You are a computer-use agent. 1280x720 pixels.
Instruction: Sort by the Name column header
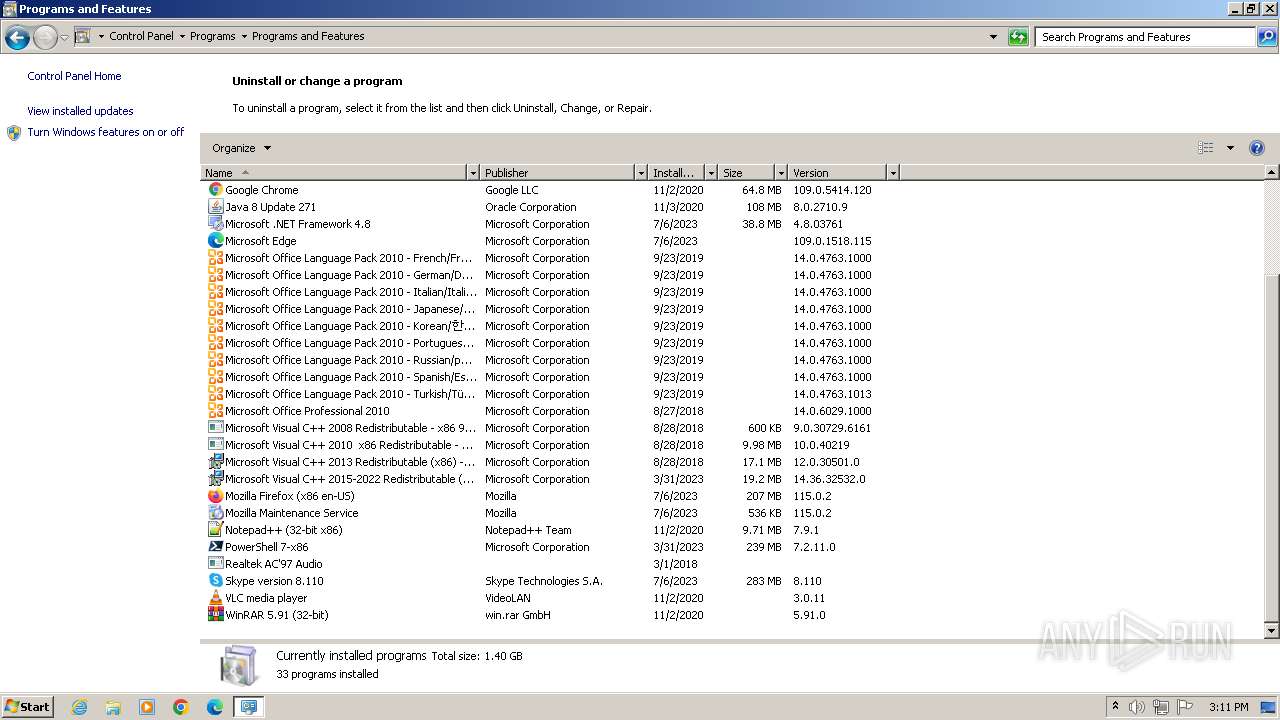[334, 173]
